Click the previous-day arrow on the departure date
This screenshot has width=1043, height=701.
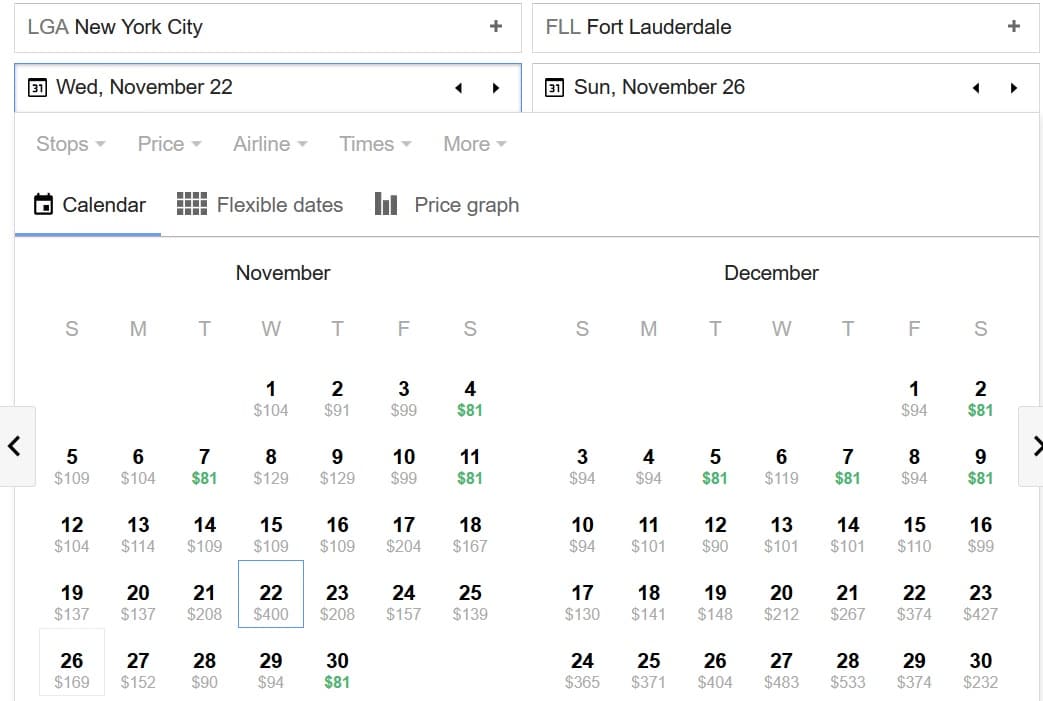[458, 88]
